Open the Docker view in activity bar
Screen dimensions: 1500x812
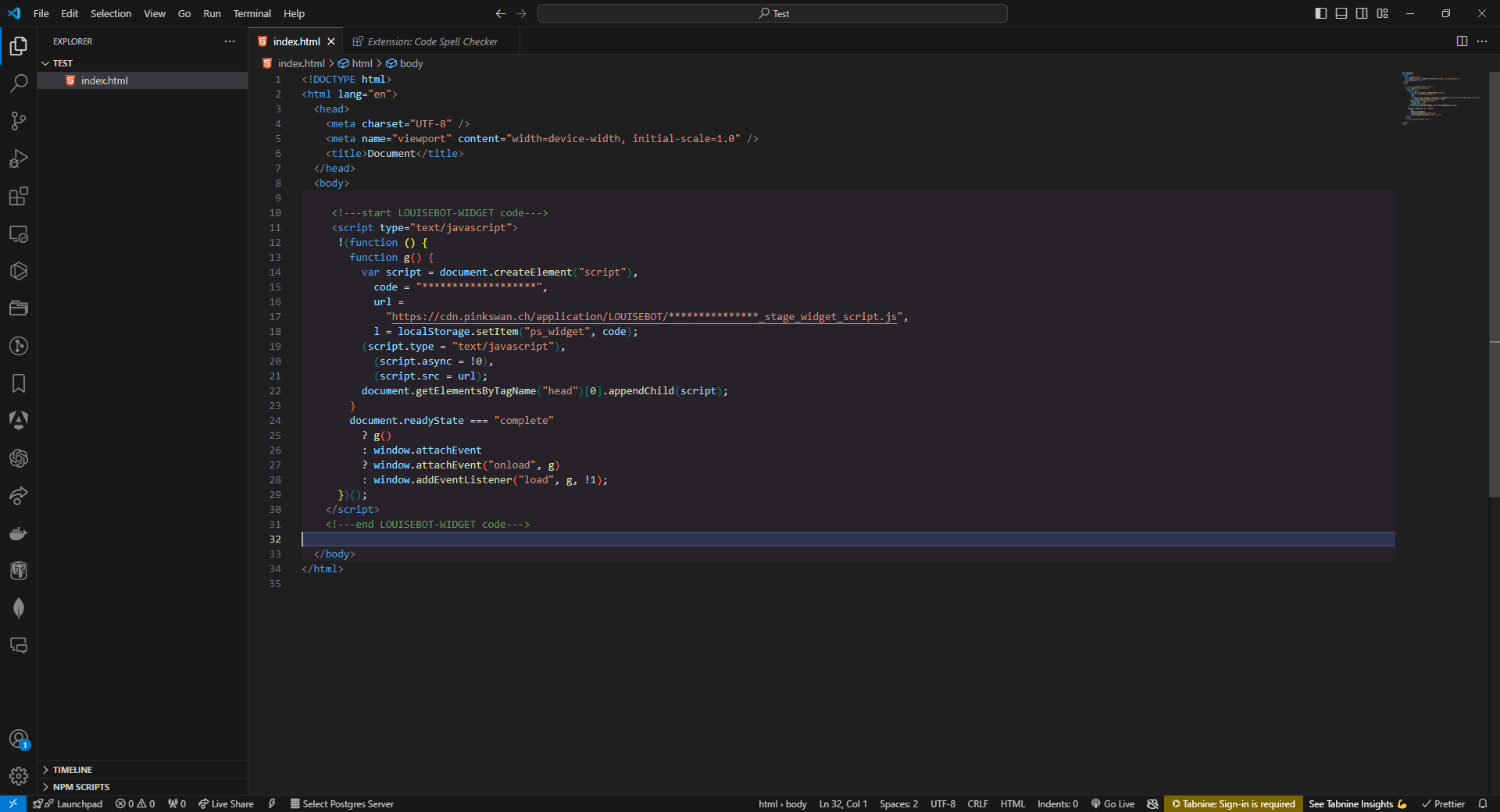click(x=19, y=533)
